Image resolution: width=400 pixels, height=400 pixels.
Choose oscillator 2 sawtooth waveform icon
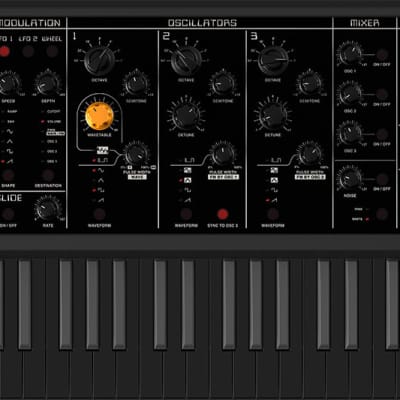[x=187, y=200]
